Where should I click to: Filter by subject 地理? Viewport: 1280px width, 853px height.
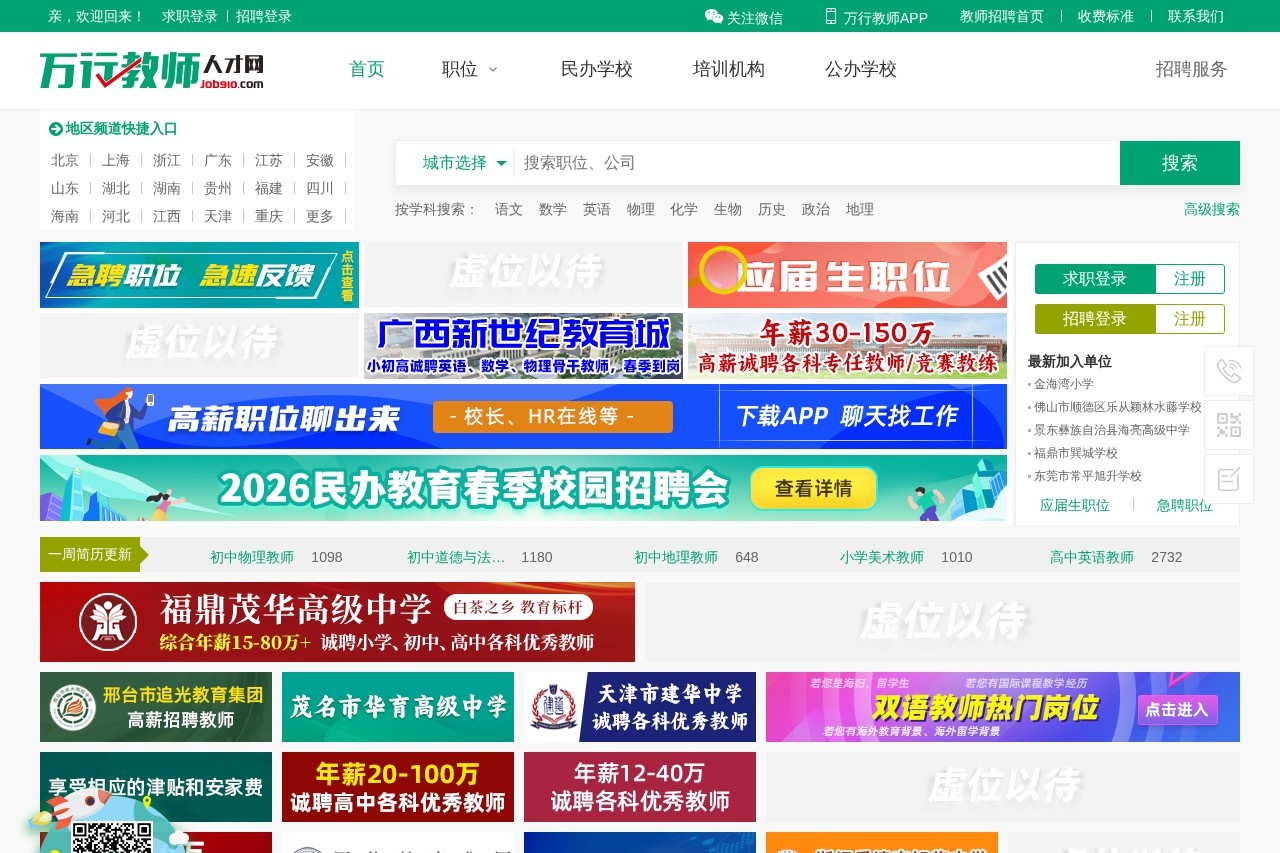860,209
